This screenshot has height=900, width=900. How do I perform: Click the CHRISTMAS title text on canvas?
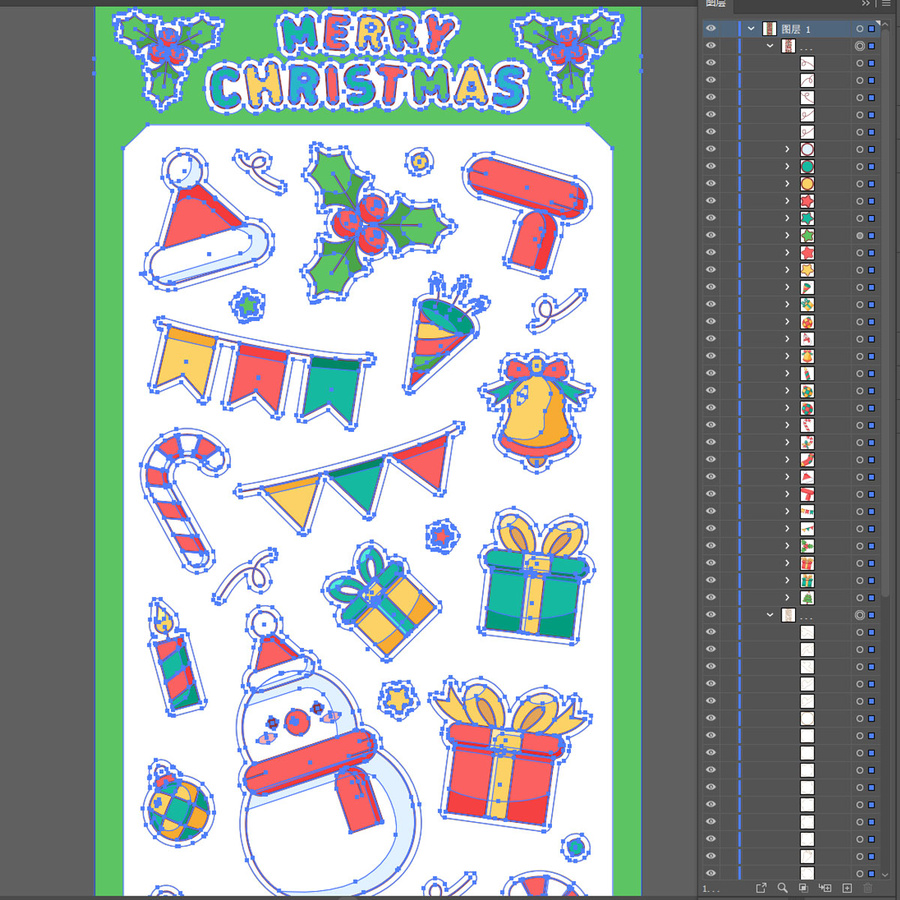tap(367, 86)
